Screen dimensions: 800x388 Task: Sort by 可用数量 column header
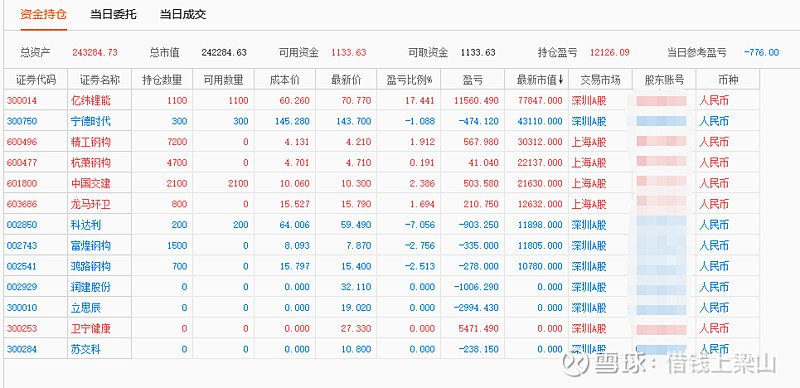(223, 80)
